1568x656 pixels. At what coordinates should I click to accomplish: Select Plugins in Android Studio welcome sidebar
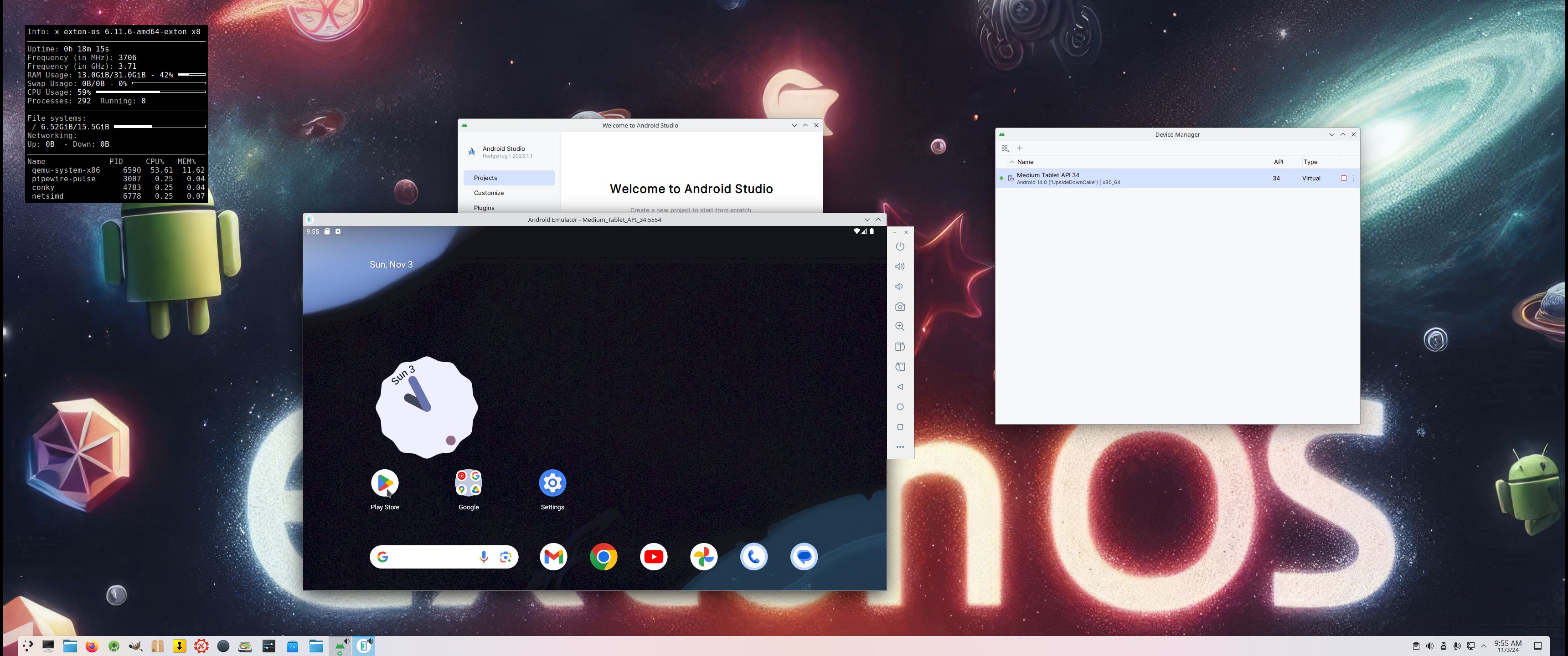point(509,208)
